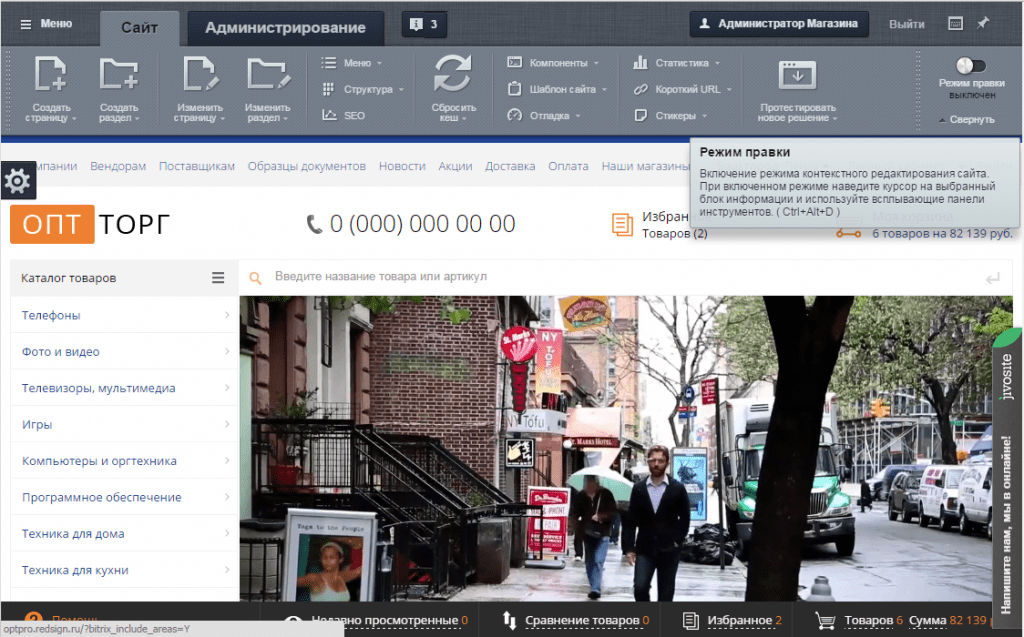Click the cart icon in bottom bar
Image resolution: width=1024 pixels, height=637 pixels.
click(825, 620)
